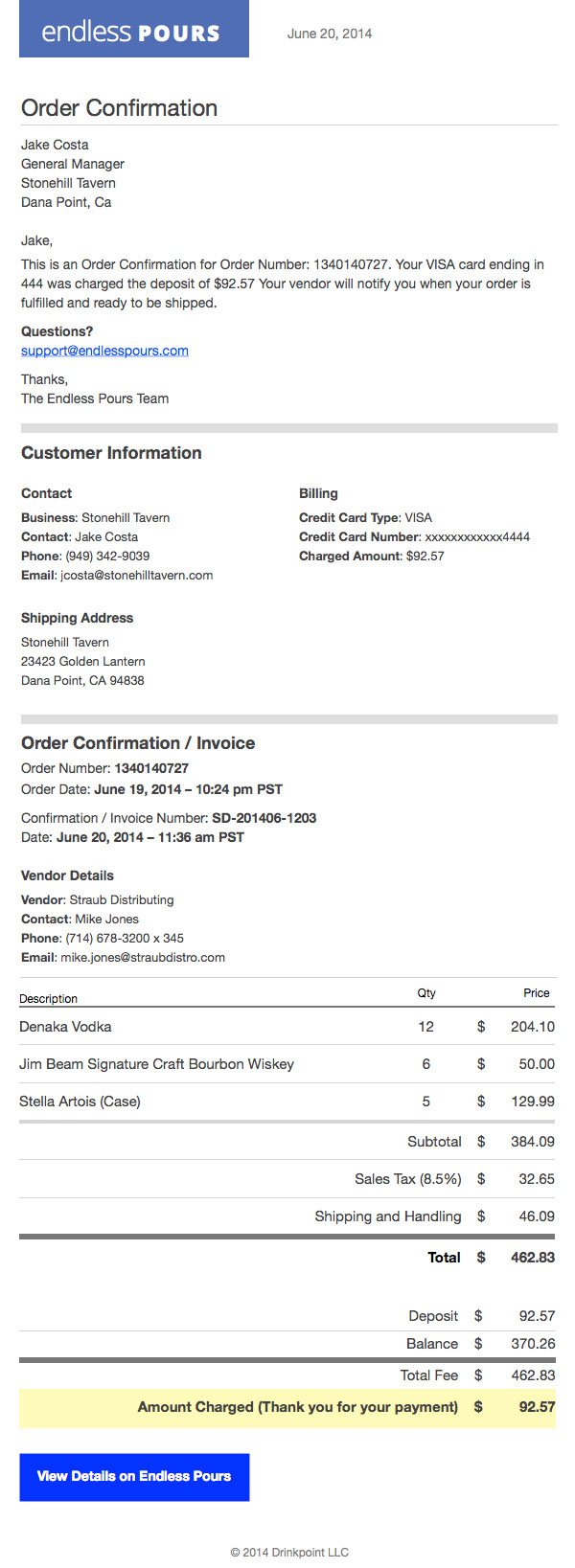This screenshot has width=575, height=1568.
Task: Click the highlighted Amount Charged row
Action: pos(287,1408)
